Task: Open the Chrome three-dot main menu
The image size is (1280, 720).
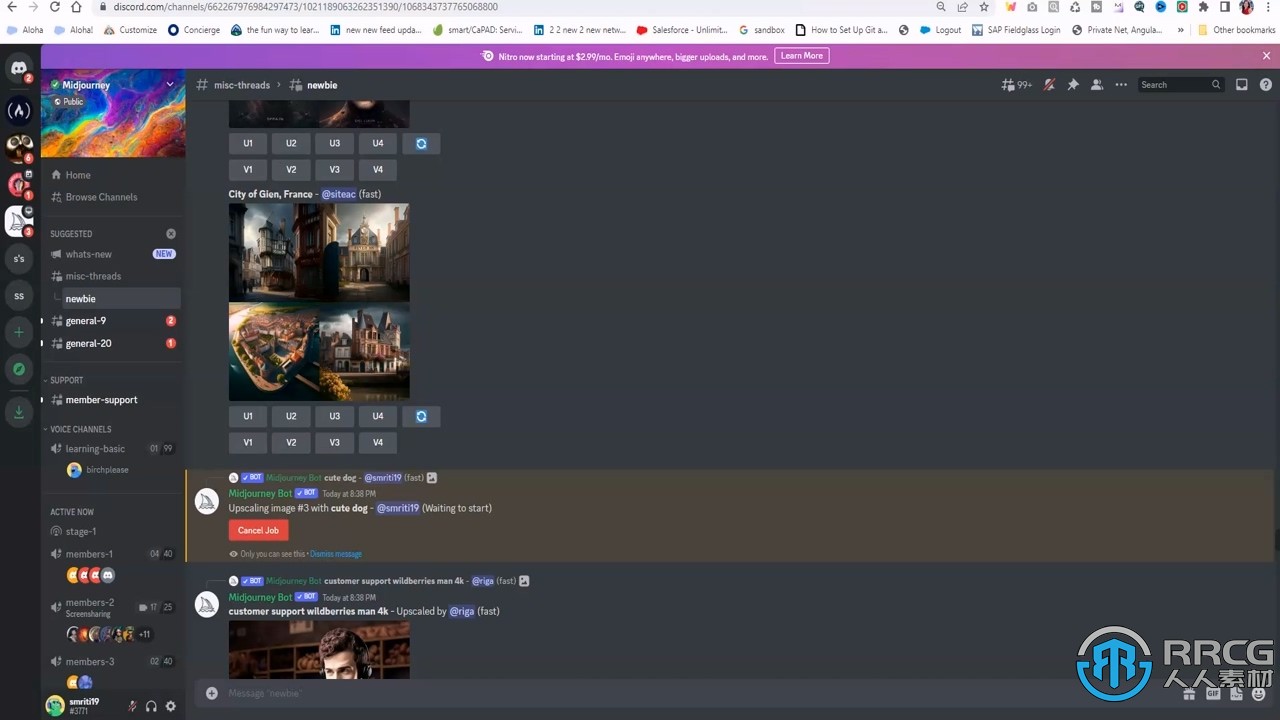Action: click(x=1268, y=7)
